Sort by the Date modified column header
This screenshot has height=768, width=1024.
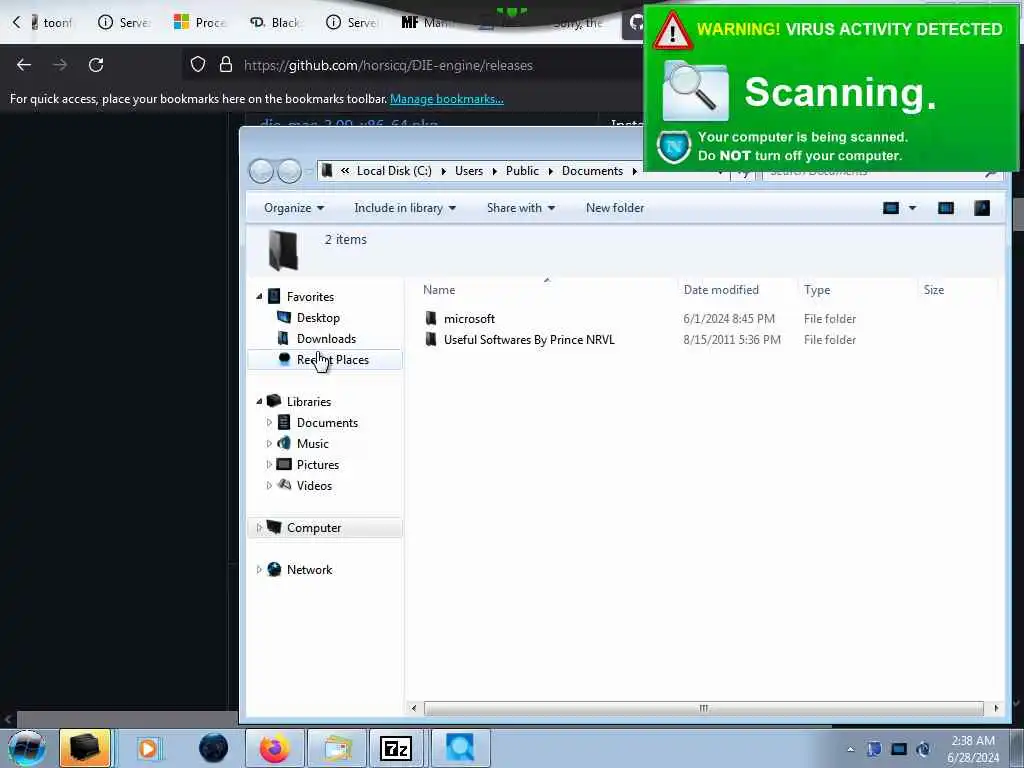click(x=721, y=289)
